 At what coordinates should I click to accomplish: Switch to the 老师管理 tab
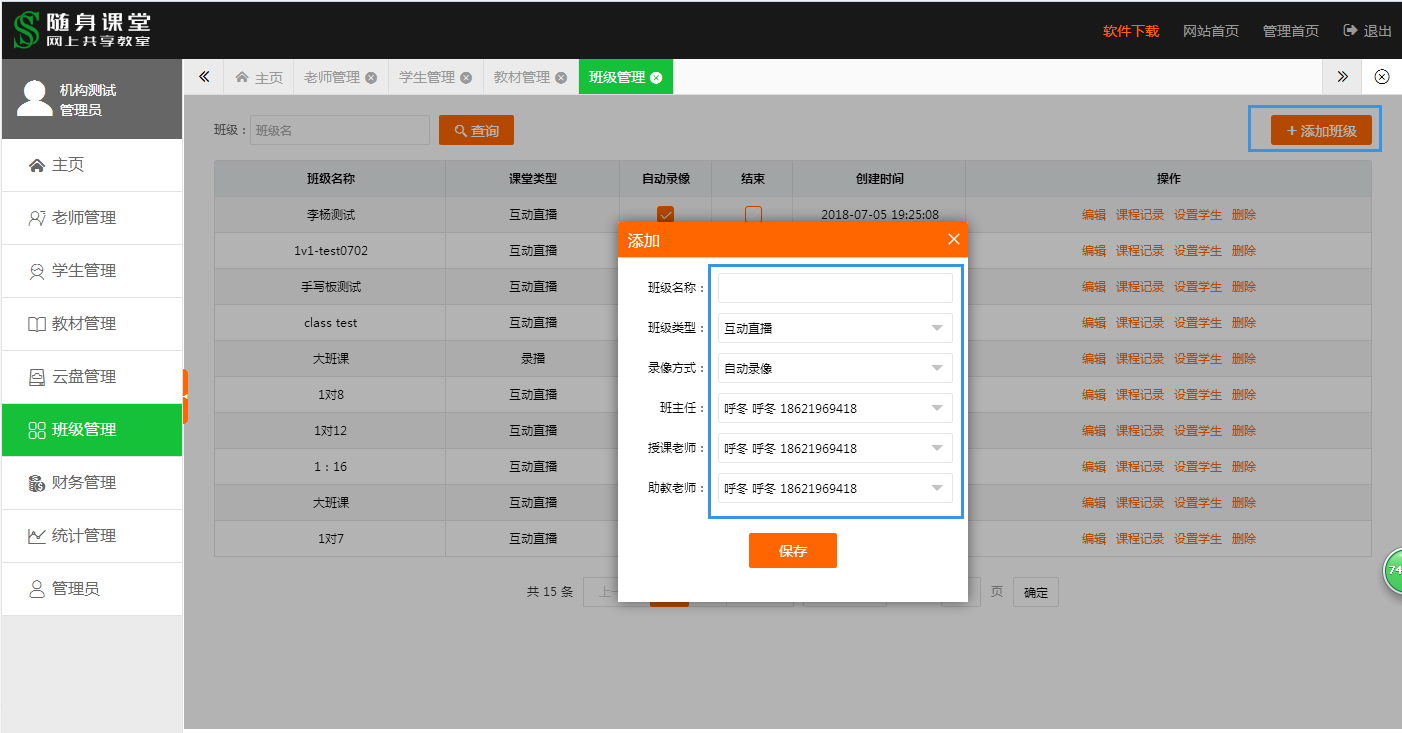coord(331,77)
